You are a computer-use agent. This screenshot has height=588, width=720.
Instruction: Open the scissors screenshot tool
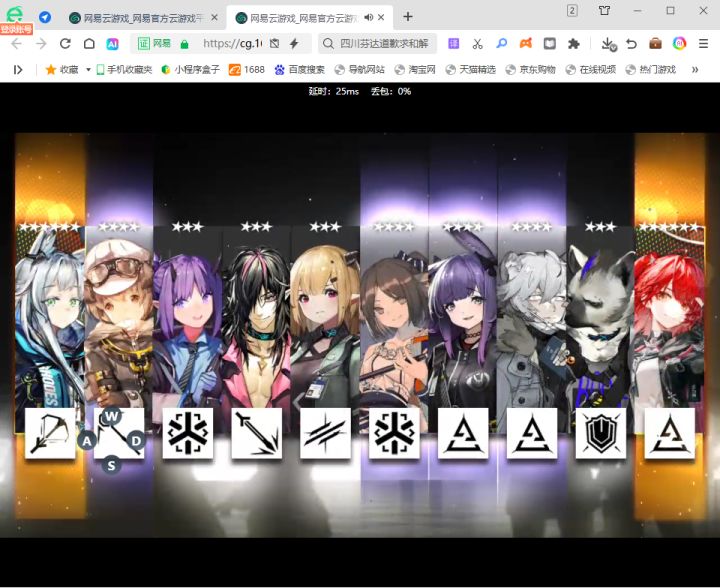pyautogui.click(x=478, y=44)
